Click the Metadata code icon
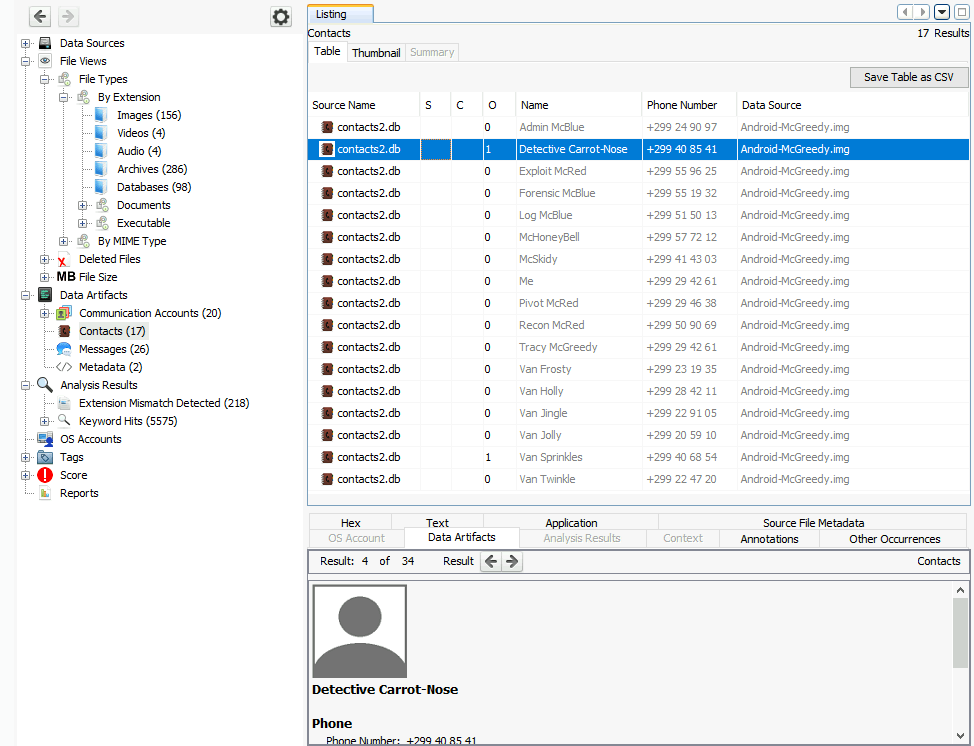Viewport: 974px width, 746px height. coord(64,367)
